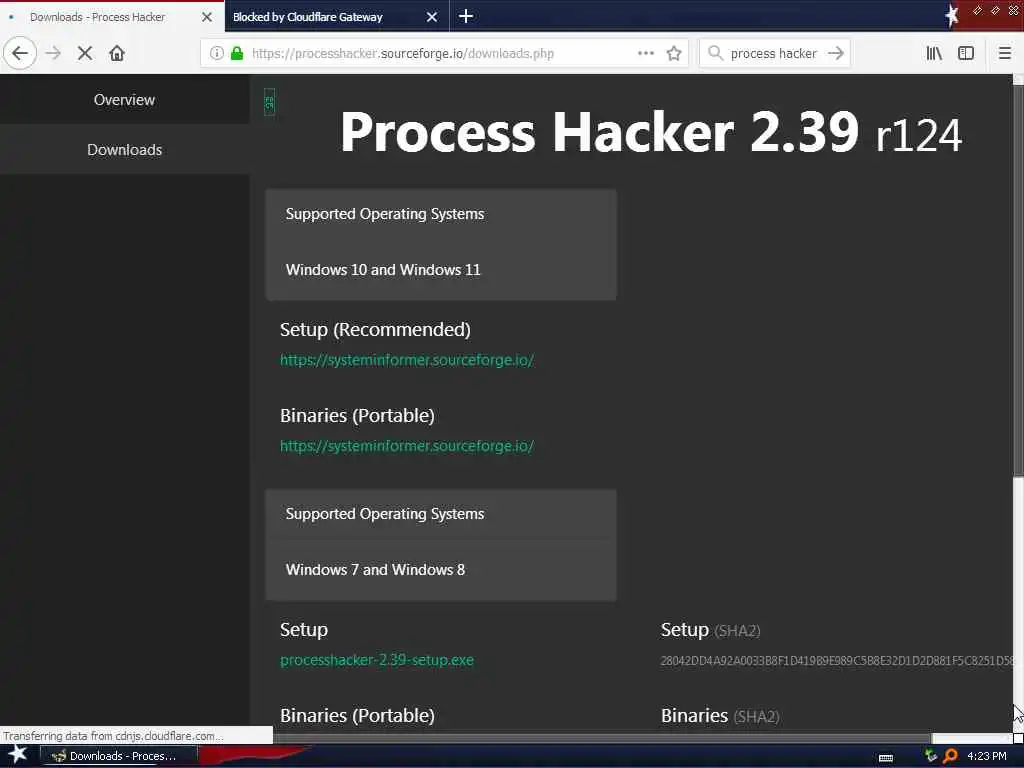The height and width of the screenshot is (768, 1024).
Task: Stop loading the page
Action: 85,53
